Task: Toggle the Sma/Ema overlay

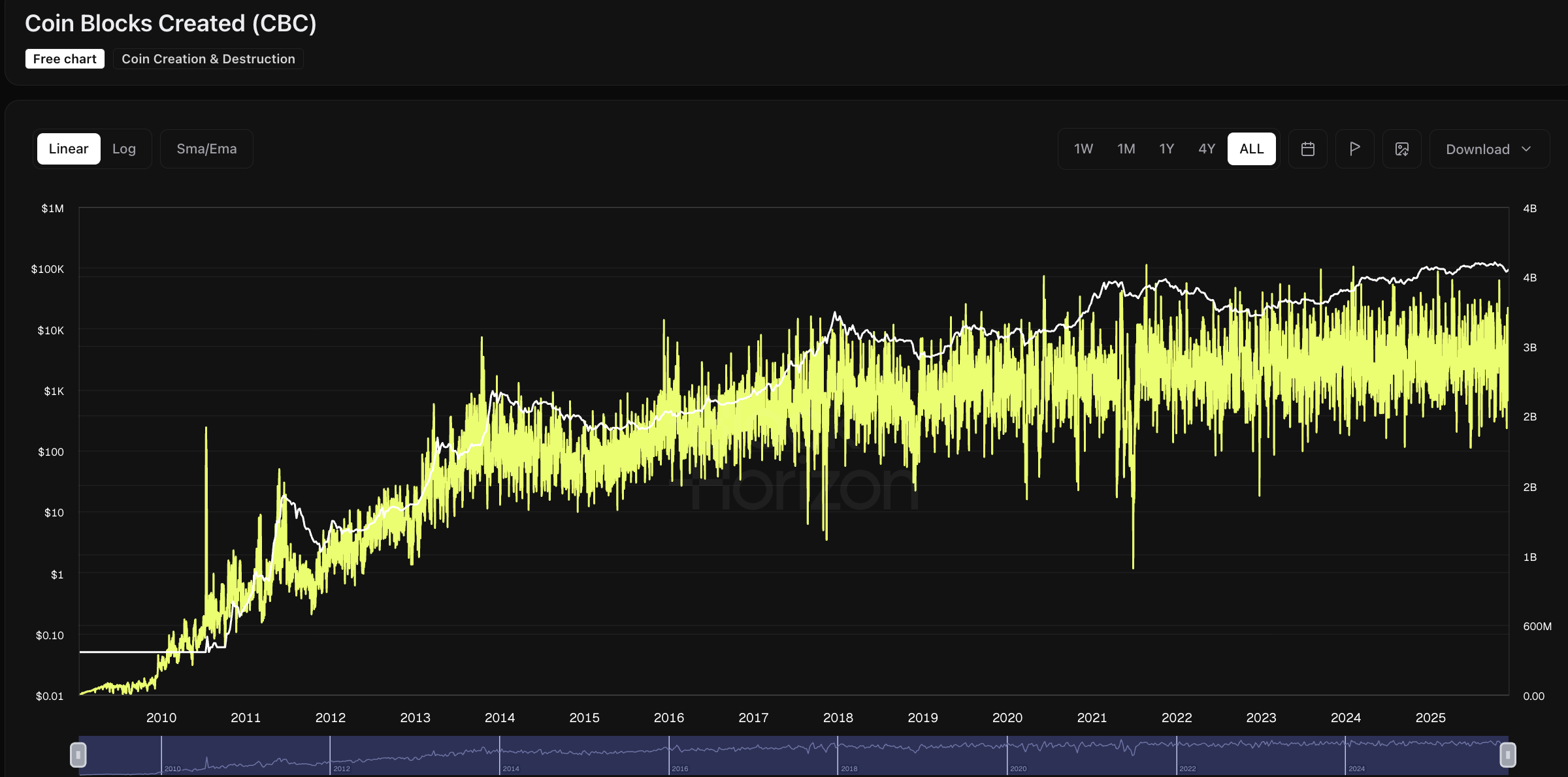Action: [206, 149]
